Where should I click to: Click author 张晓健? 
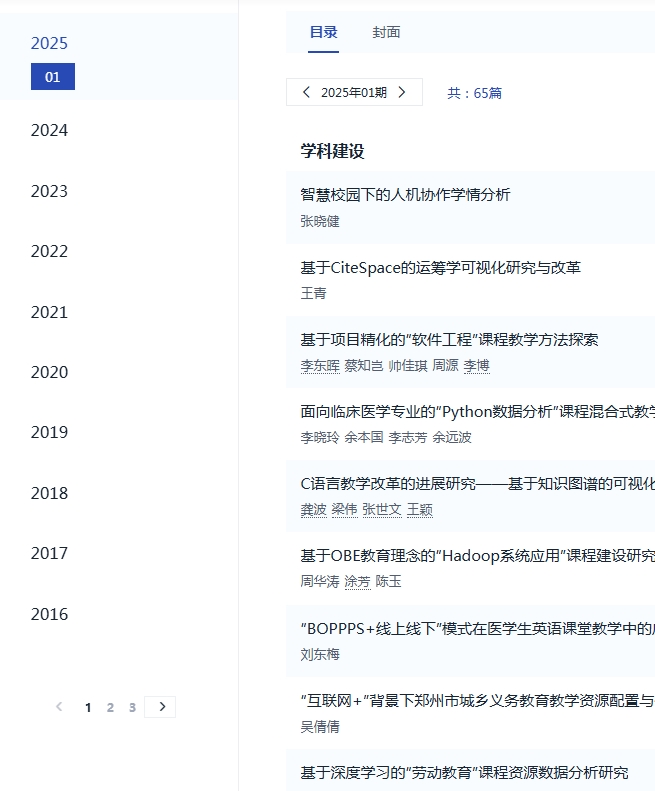320,221
